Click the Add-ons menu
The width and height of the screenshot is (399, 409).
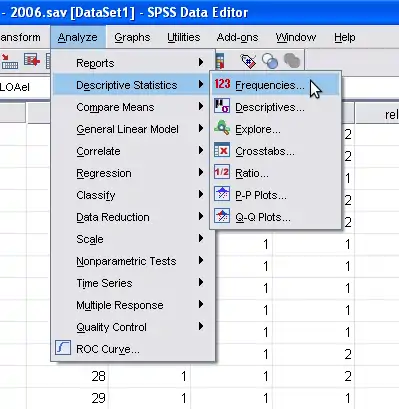(237, 37)
